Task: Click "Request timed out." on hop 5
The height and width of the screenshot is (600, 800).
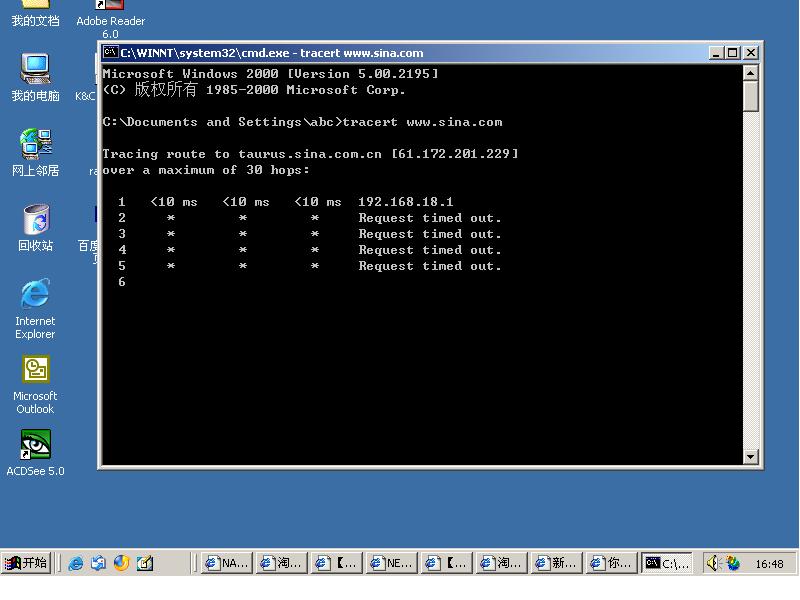Action: (x=430, y=266)
